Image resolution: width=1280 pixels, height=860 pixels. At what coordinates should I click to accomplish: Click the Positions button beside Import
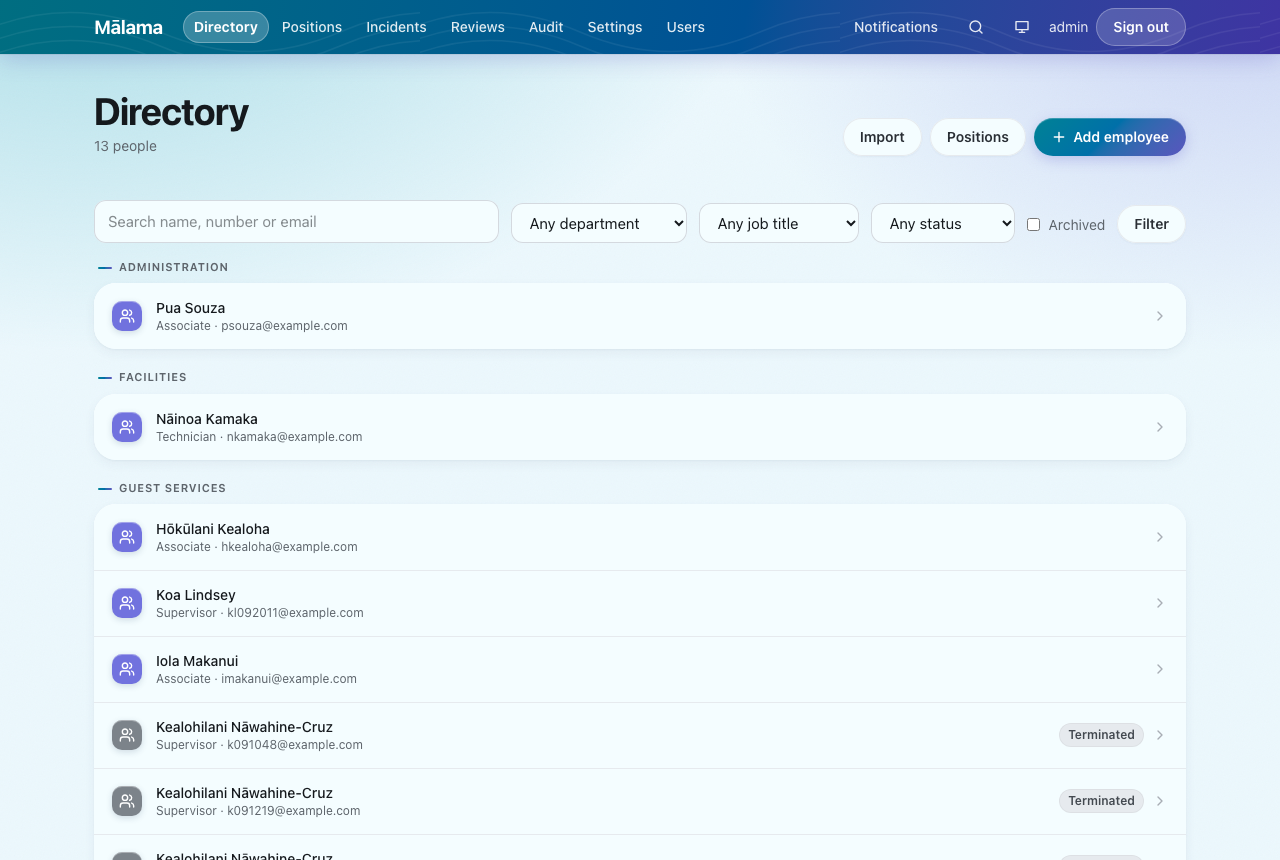[x=978, y=137]
